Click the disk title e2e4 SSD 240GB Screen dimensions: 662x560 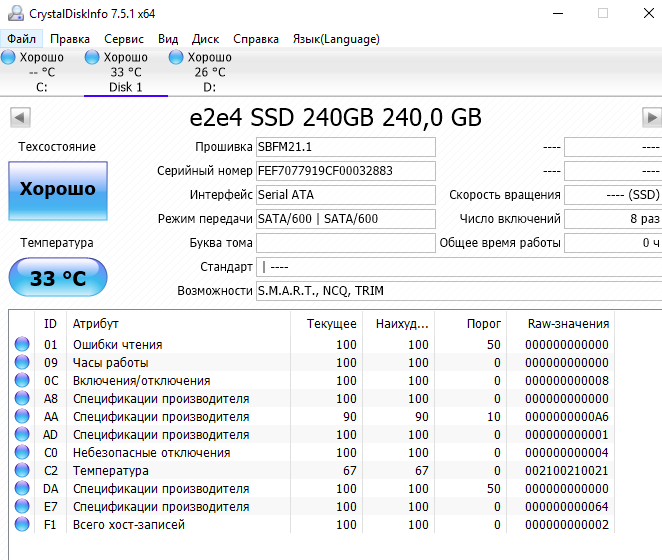pyautogui.click(x=335, y=117)
